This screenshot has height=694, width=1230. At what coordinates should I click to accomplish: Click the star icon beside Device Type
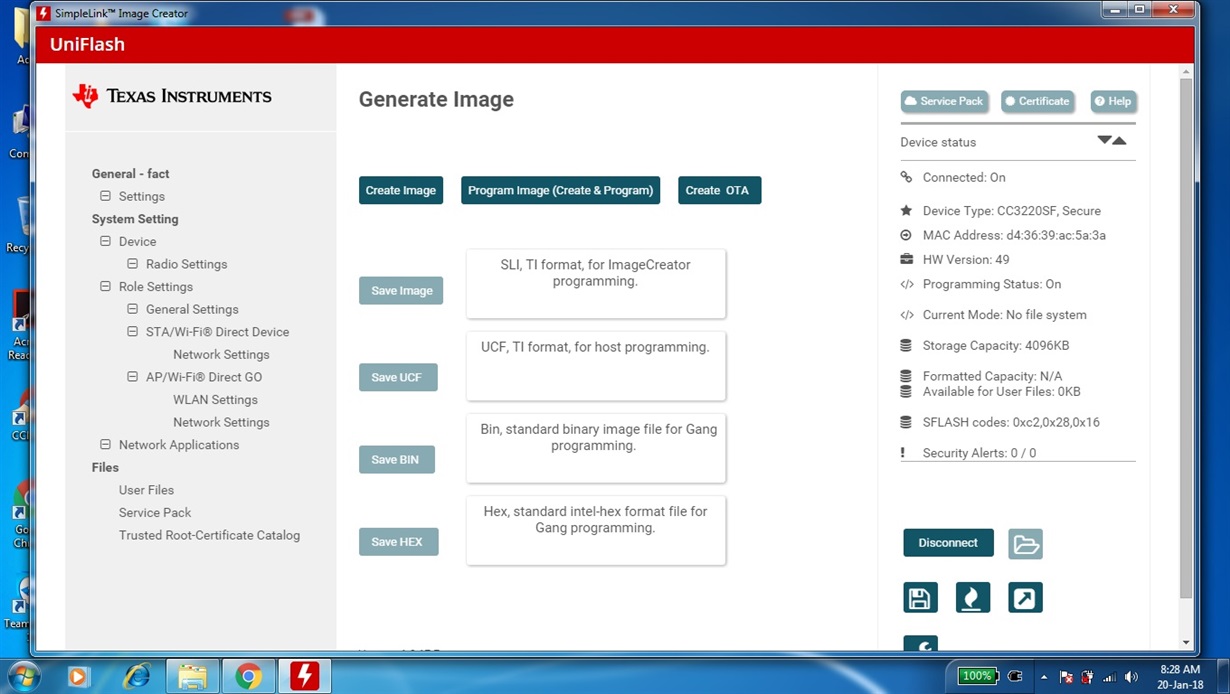click(906, 211)
